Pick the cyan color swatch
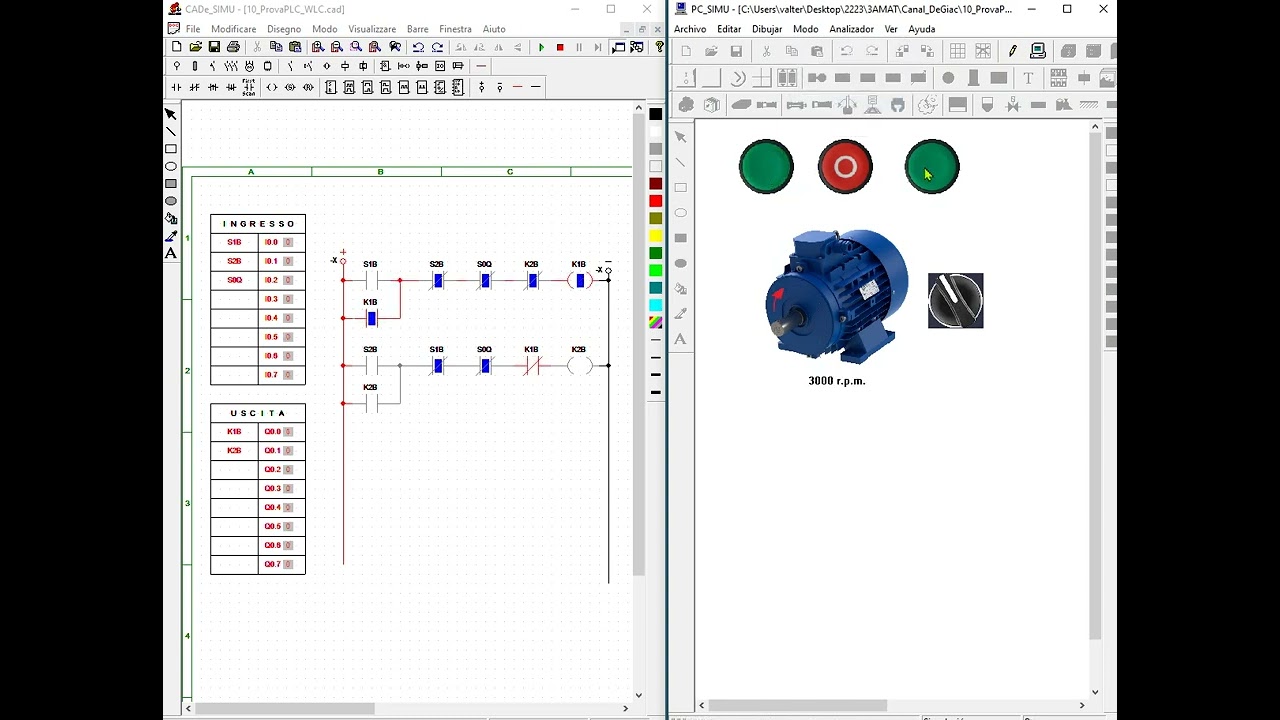 tap(656, 305)
